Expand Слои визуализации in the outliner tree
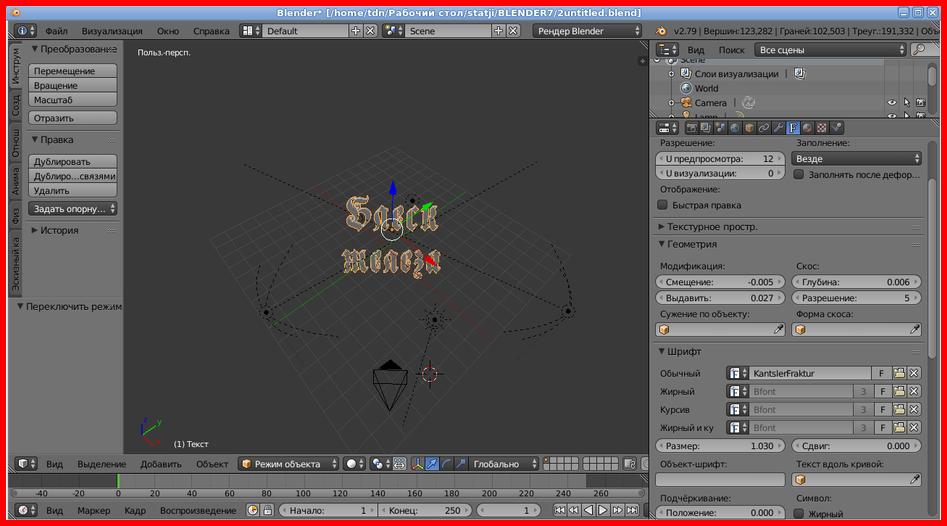Screen dimensions: 947x526 pyautogui.click(x=671, y=74)
